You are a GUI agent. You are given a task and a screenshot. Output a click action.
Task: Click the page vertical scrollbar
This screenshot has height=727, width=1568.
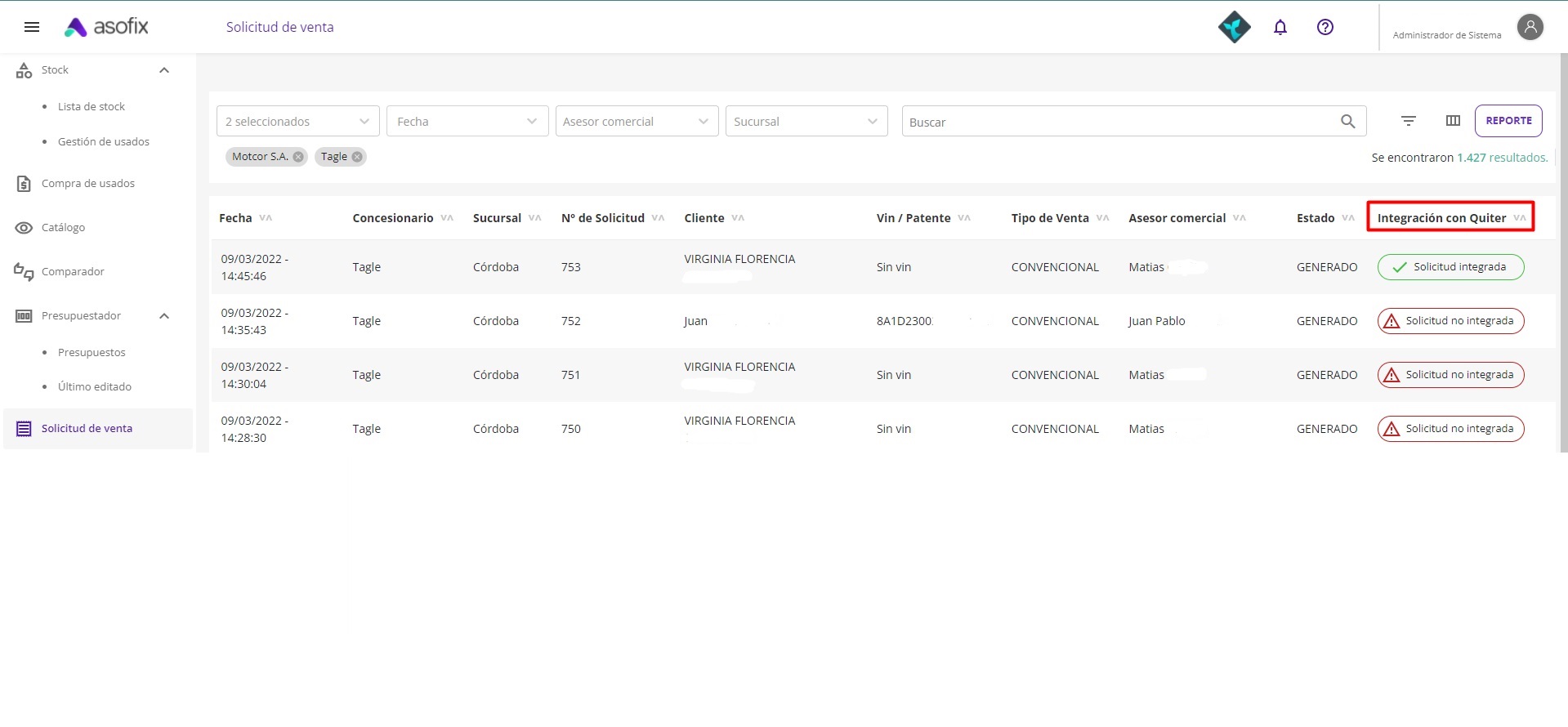pos(1563,253)
